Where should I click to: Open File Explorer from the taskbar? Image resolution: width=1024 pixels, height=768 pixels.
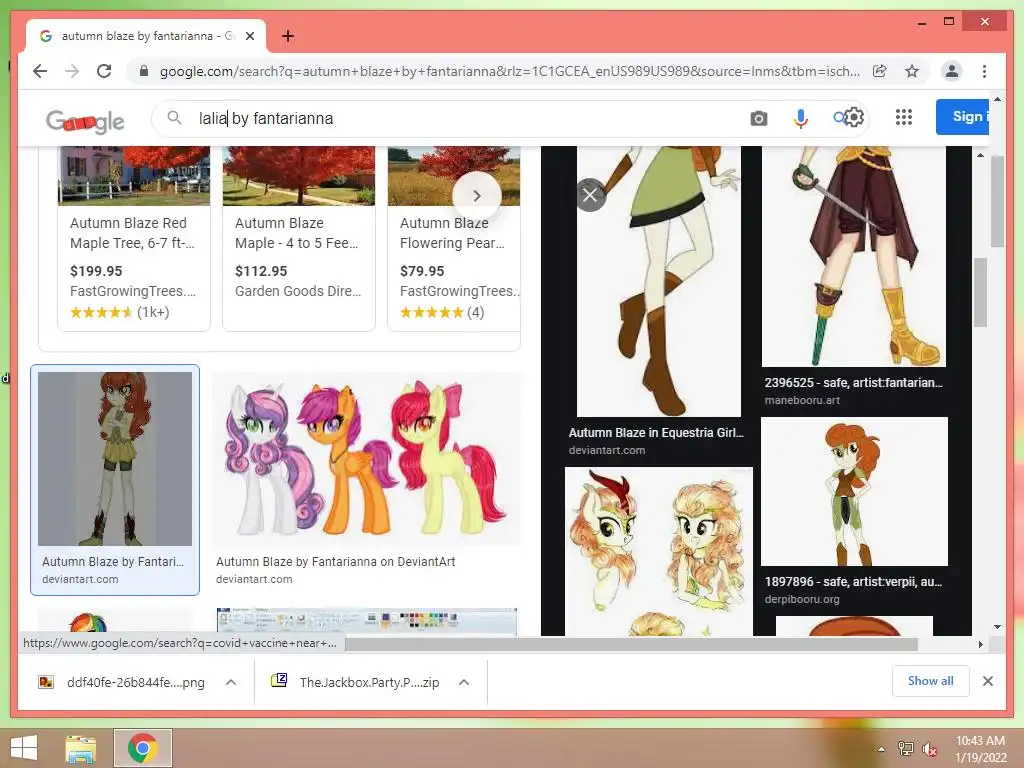(x=81, y=748)
